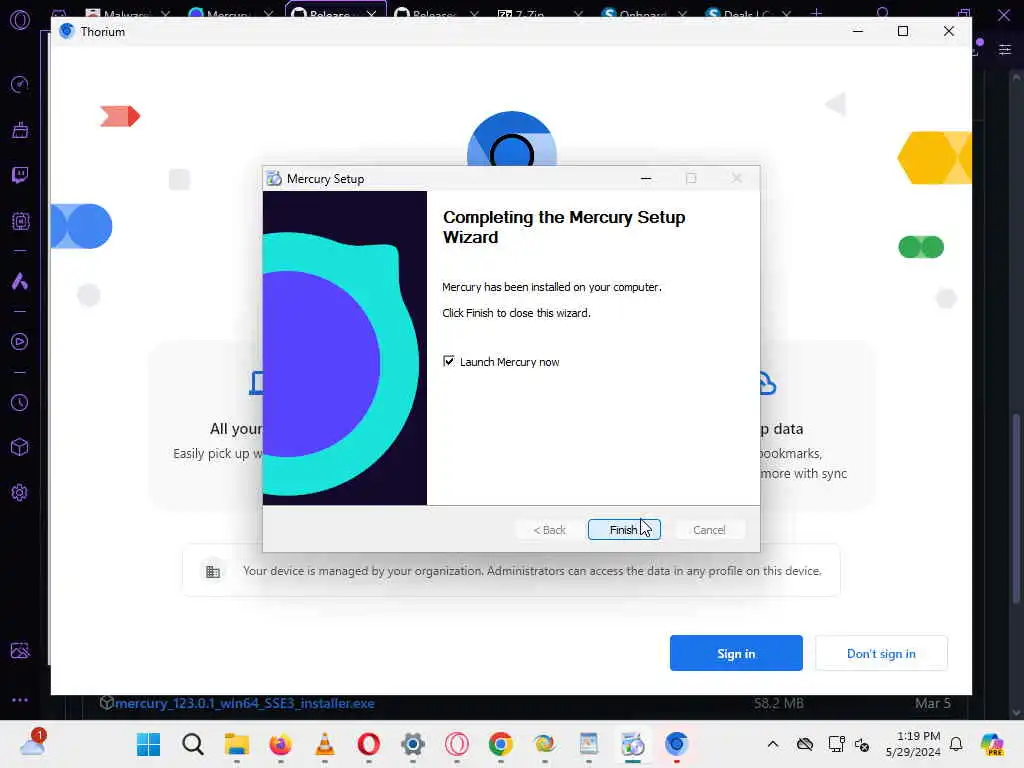1024x768 pixels.
Task: Choose Don't sign in in Thorium
Action: click(881, 653)
